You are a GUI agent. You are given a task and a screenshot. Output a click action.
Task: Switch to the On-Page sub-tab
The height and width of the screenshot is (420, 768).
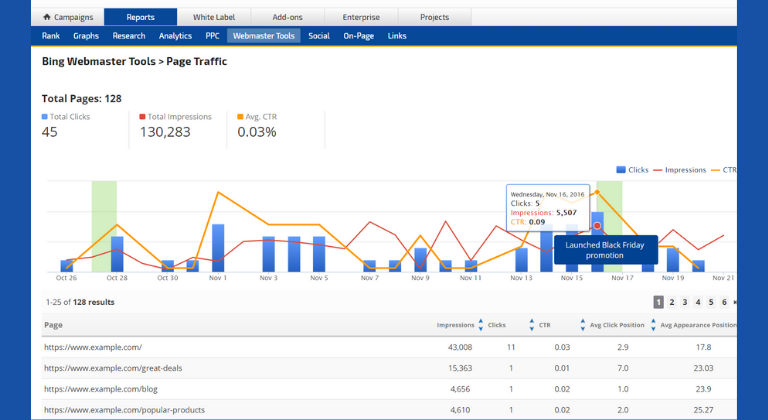click(358, 36)
